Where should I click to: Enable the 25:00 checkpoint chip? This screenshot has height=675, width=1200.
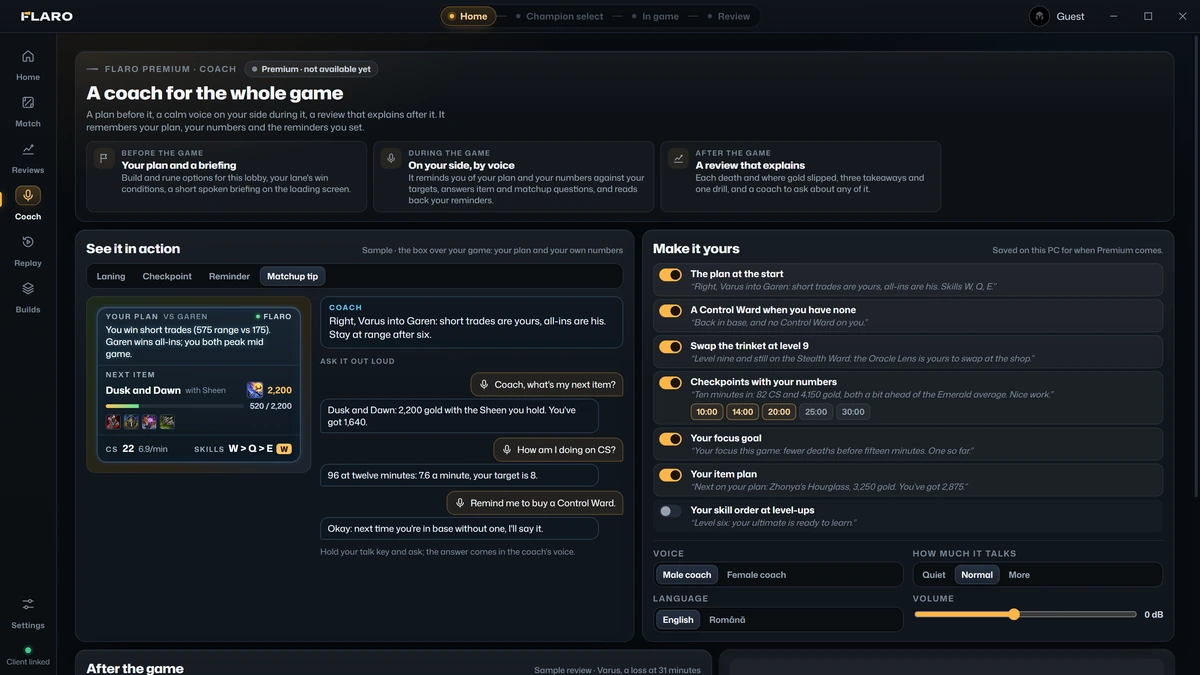pyautogui.click(x=816, y=412)
